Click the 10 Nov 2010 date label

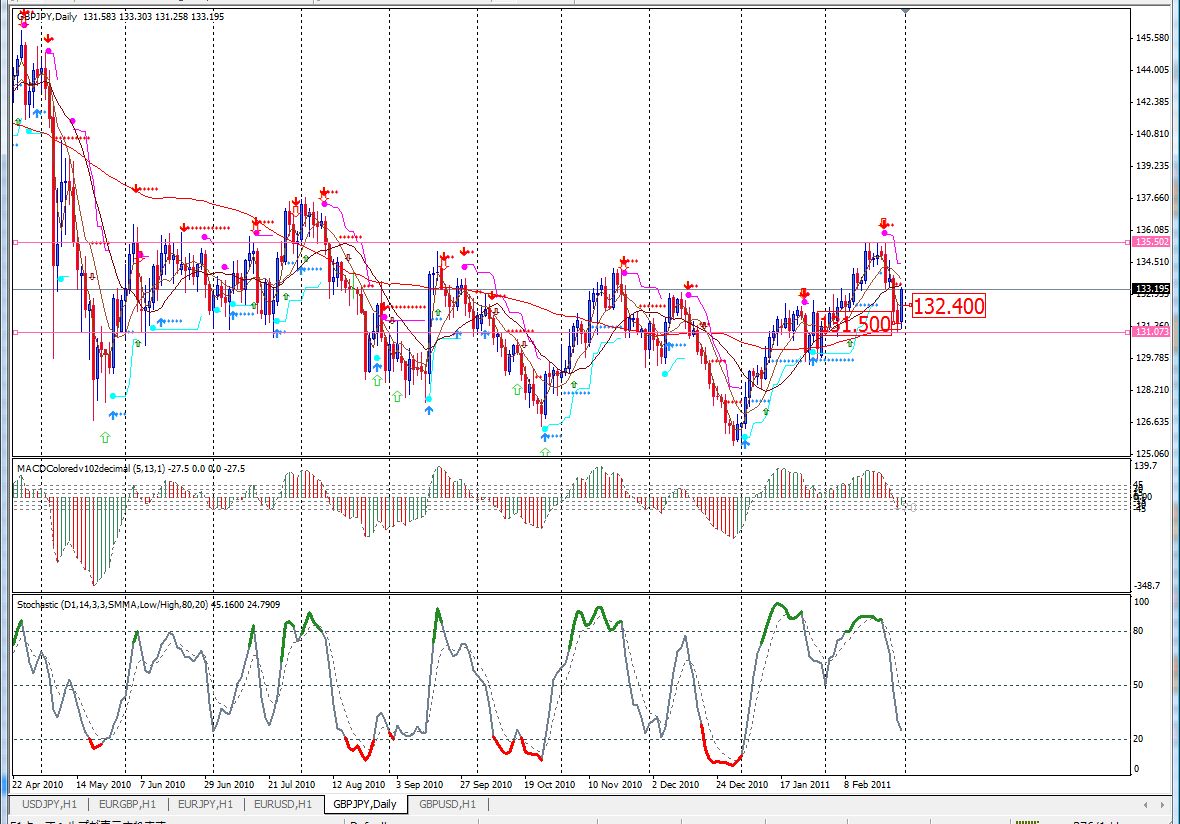point(615,784)
